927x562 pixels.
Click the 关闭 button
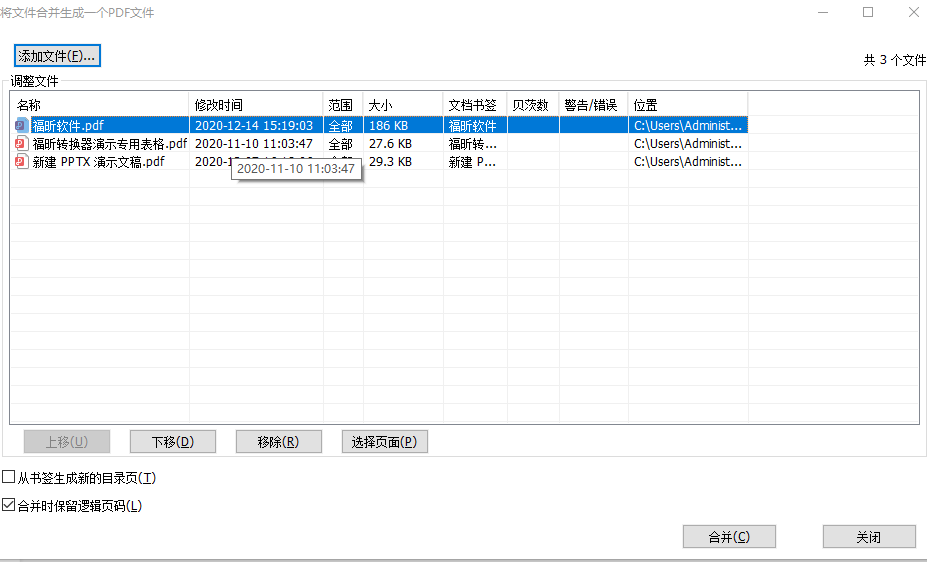point(869,537)
